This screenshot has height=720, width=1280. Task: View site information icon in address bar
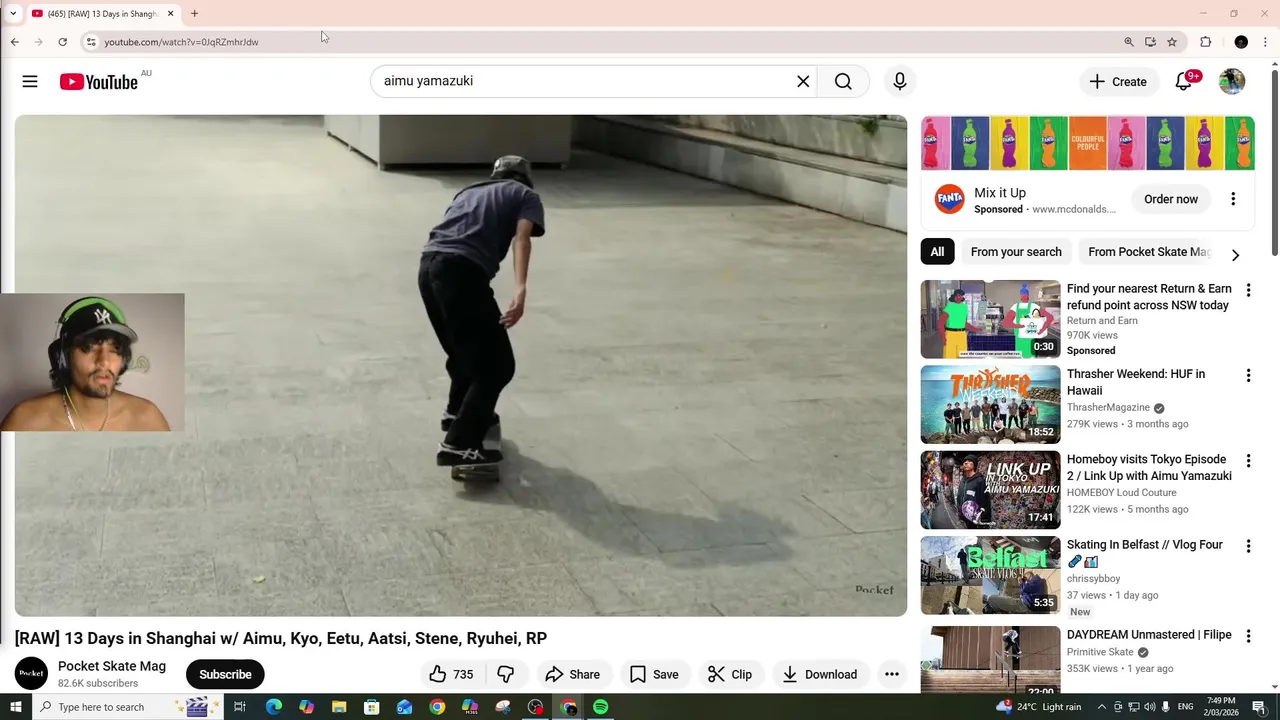pyautogui.click(x=91, y=42)
